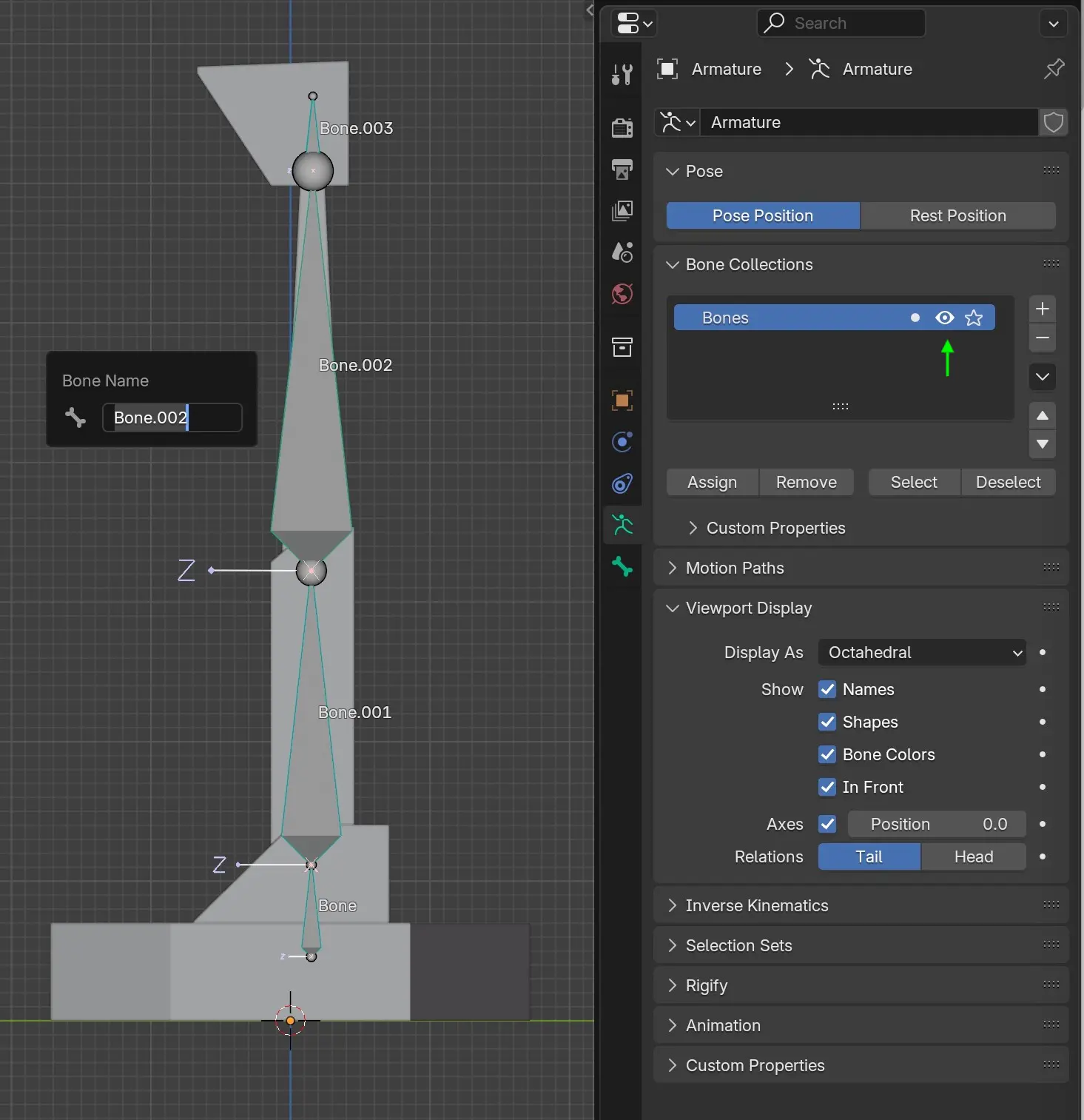Set Relations to Head
The image size is (1084, 1120).
coord(973,856)
